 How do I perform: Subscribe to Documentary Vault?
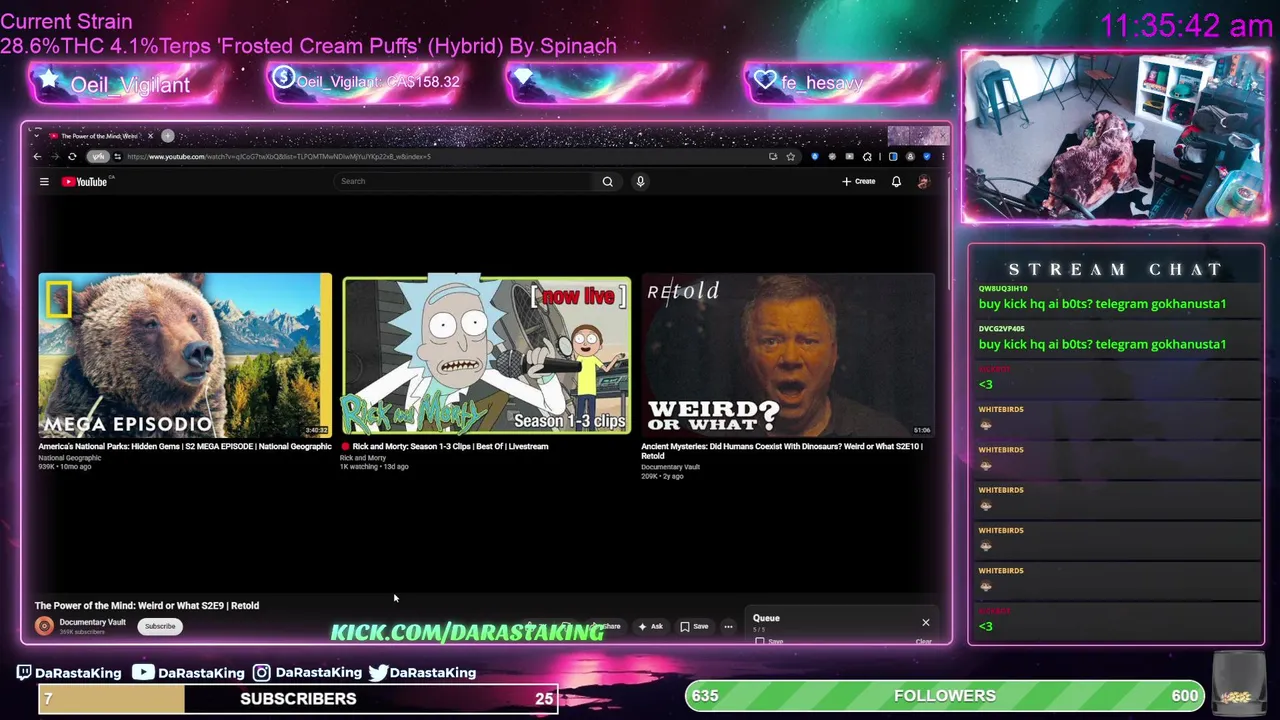(160, 626)
